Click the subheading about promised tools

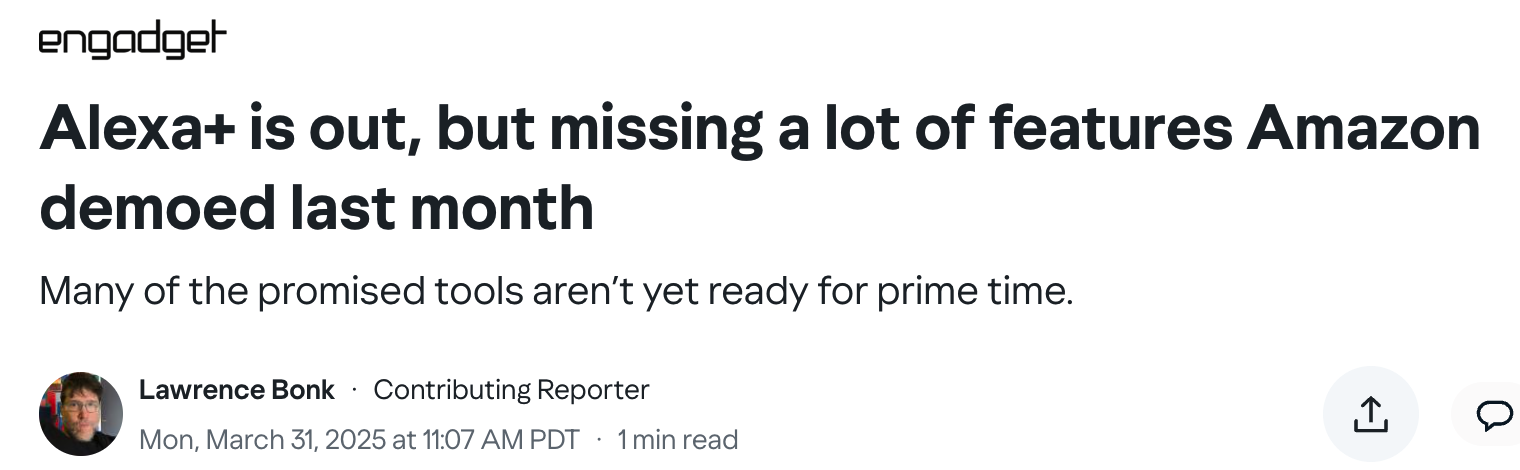point(555,291)
